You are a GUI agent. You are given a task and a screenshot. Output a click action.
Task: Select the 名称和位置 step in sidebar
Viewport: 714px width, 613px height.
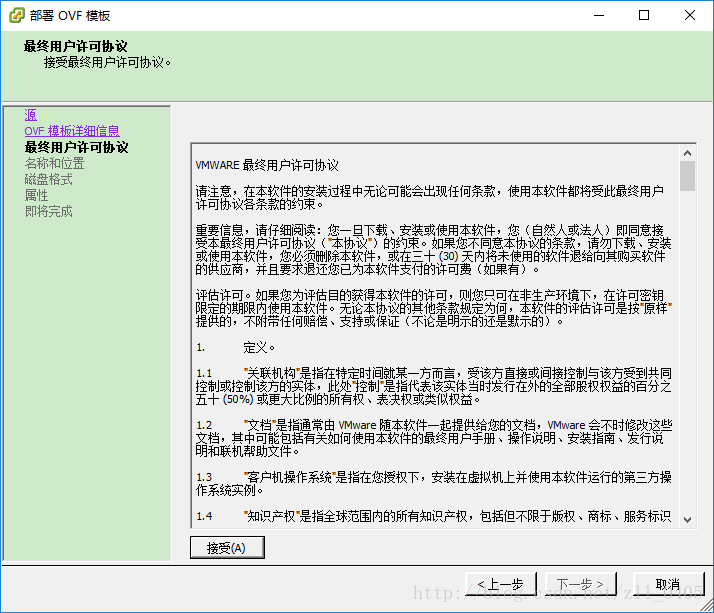(x=55, y=163)
